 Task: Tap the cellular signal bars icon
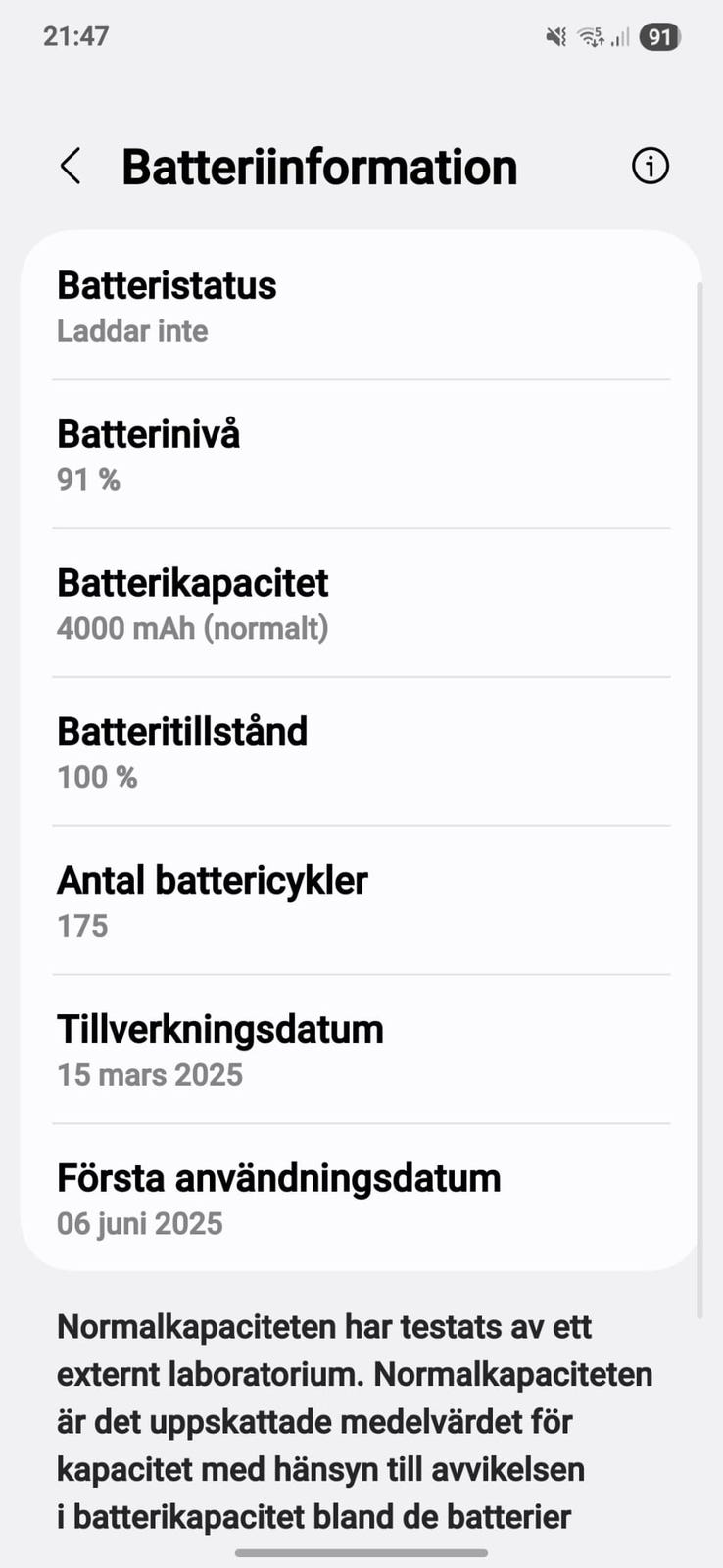point(620,37)
